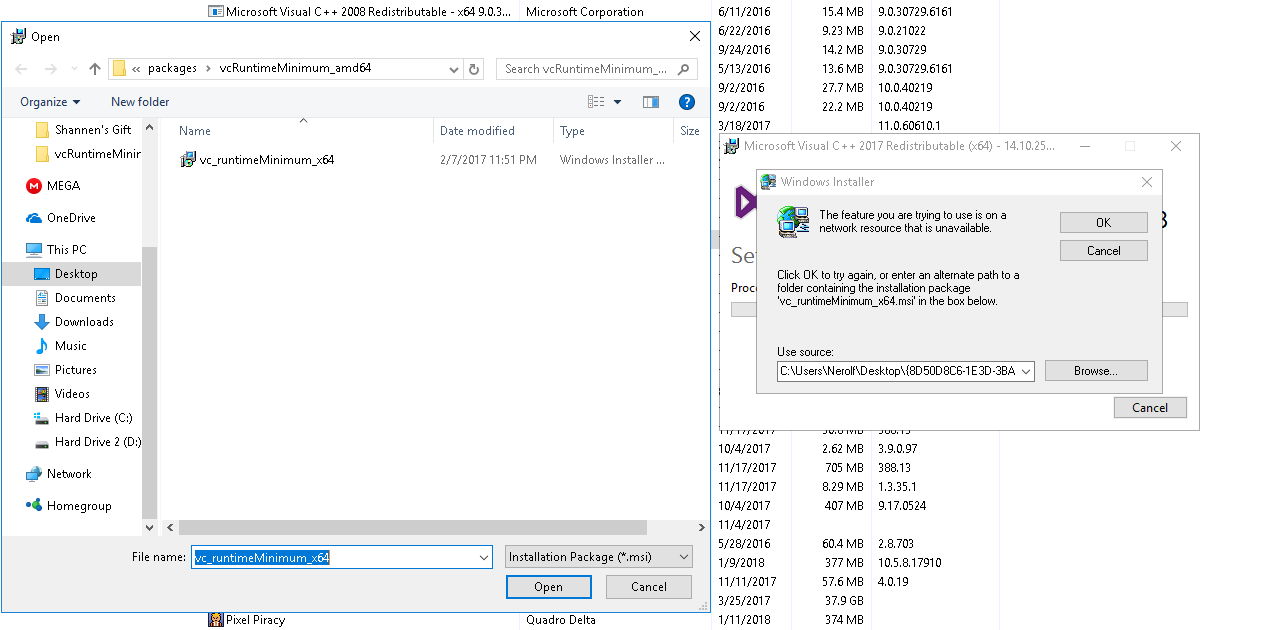Screen dimensions: 1270x630
Task: Create a New folder
Action: coord(140,102)
